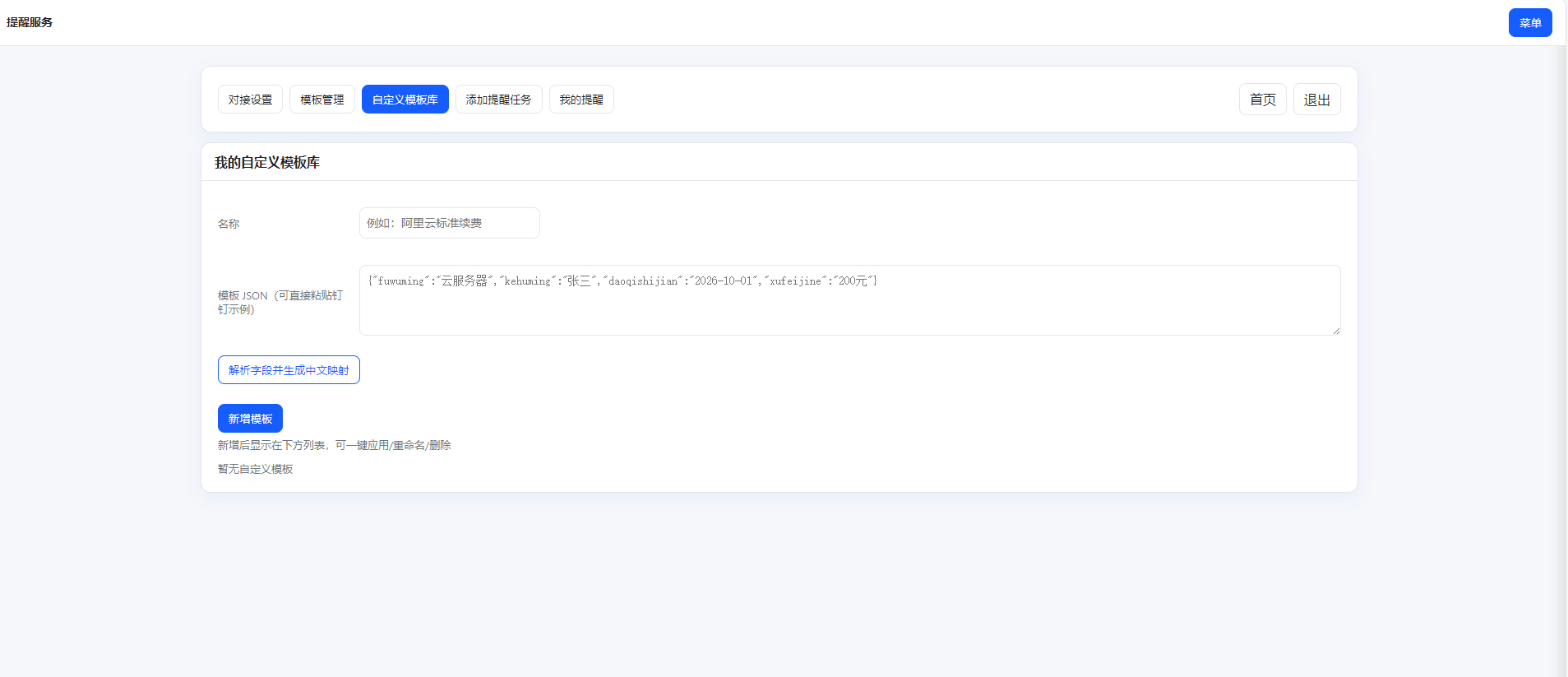Click the 提醒服务 header title
Viewport: 1568px width, 677px height.
coord(30,22)
